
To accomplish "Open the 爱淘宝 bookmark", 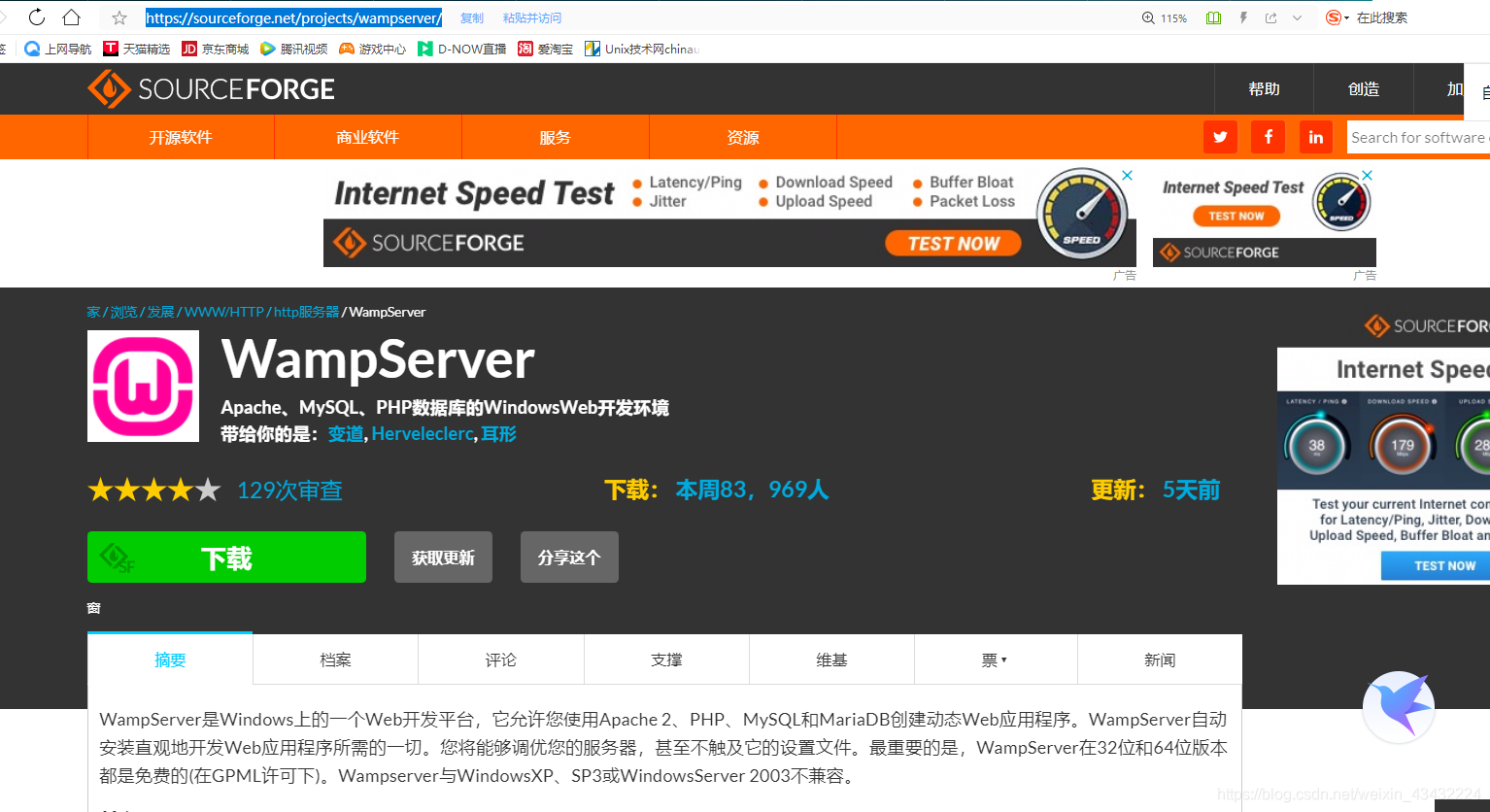I will (546, 49).
